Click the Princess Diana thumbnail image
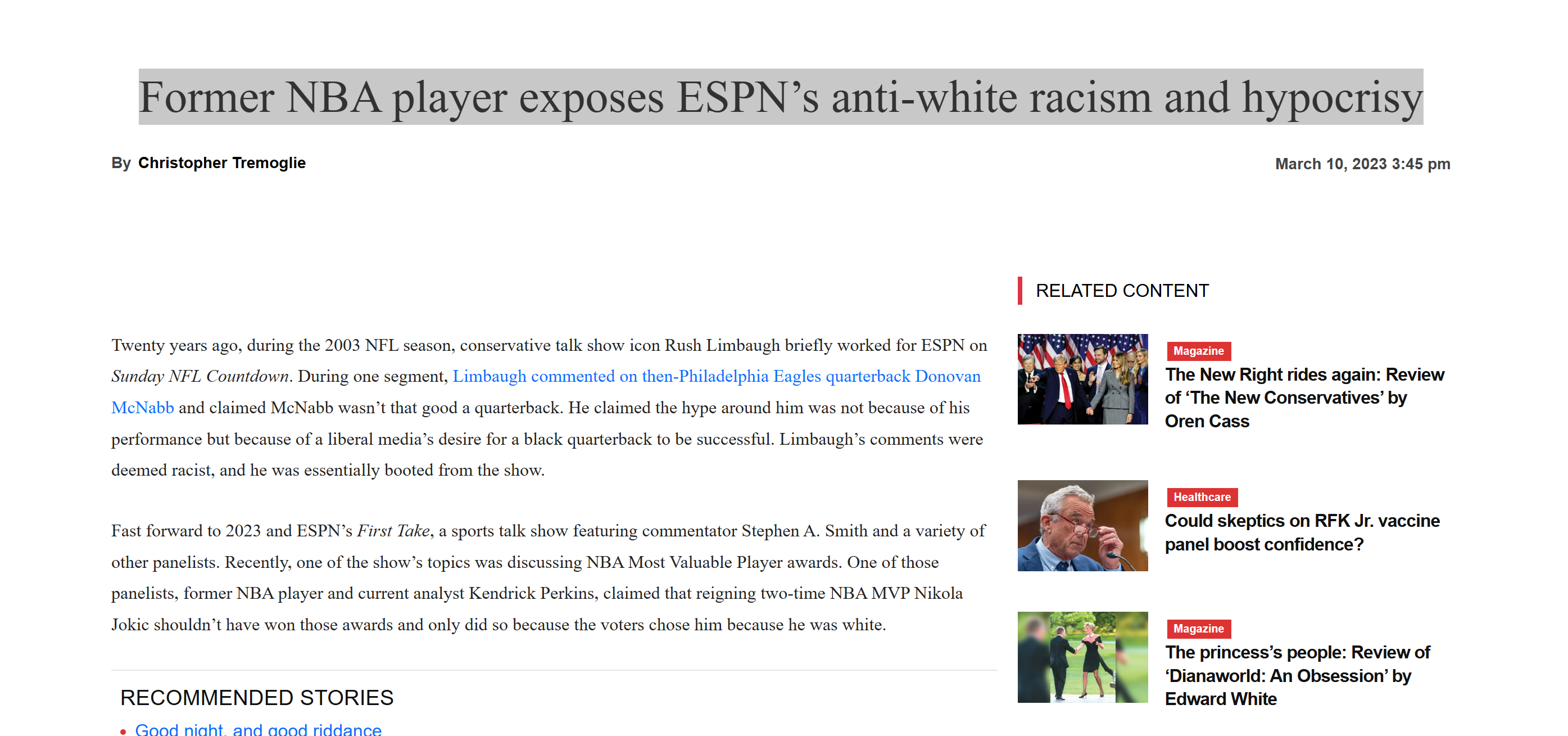Image resolution: width=1568 pixels, height=736 pixels. coord(1082,657)
